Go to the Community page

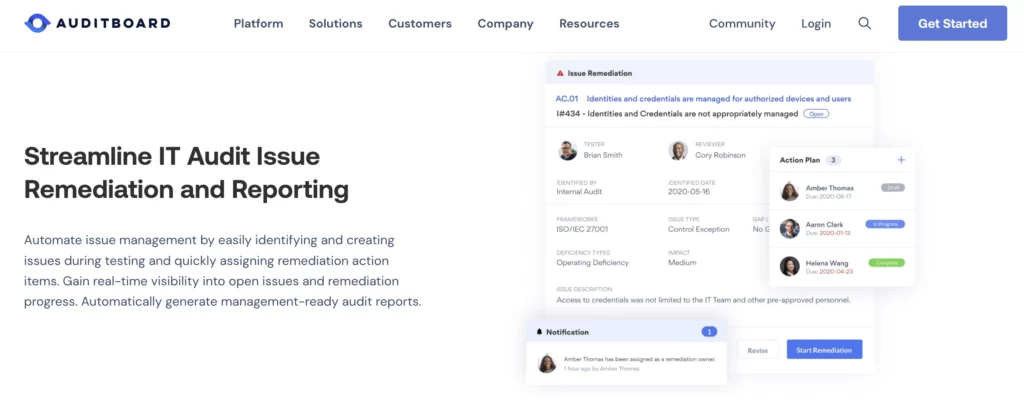click(x=742, y=24)
